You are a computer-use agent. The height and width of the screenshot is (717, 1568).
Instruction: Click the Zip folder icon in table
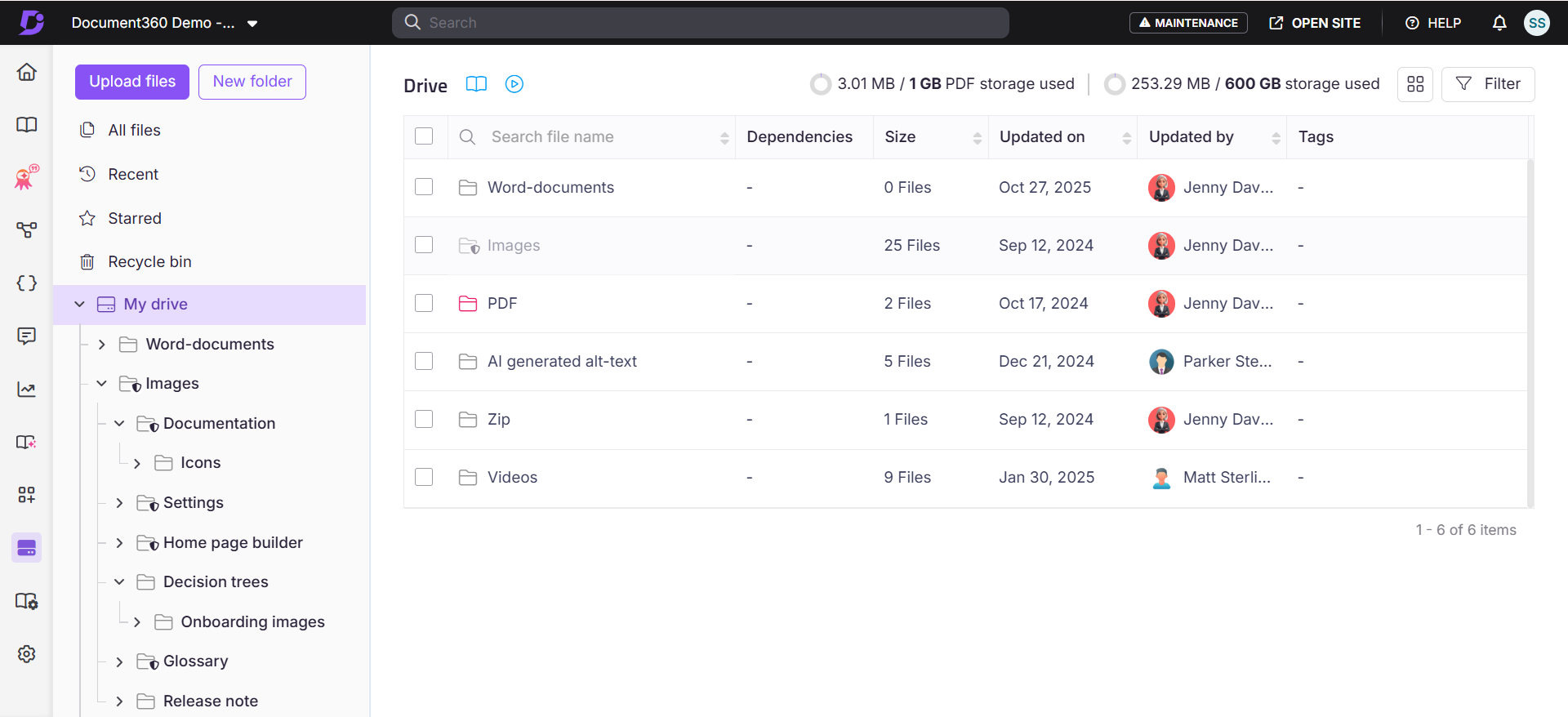468,420
